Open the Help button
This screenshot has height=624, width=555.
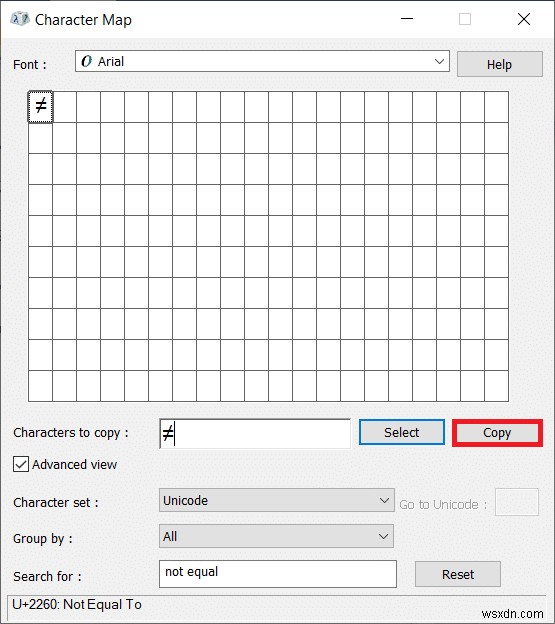click(x=499, y=64)
